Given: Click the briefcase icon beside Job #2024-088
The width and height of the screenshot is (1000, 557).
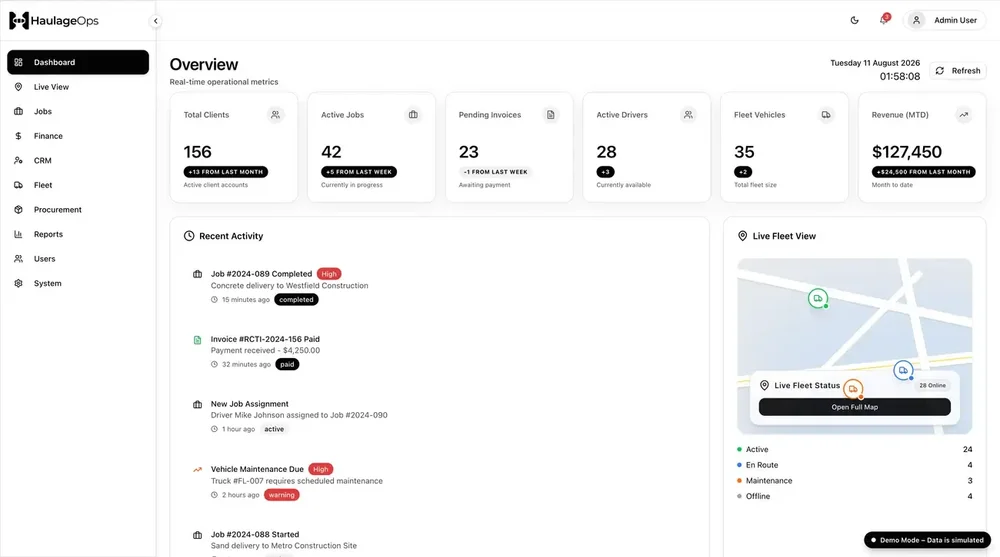Looking at the screenshot, I should 198,535.
